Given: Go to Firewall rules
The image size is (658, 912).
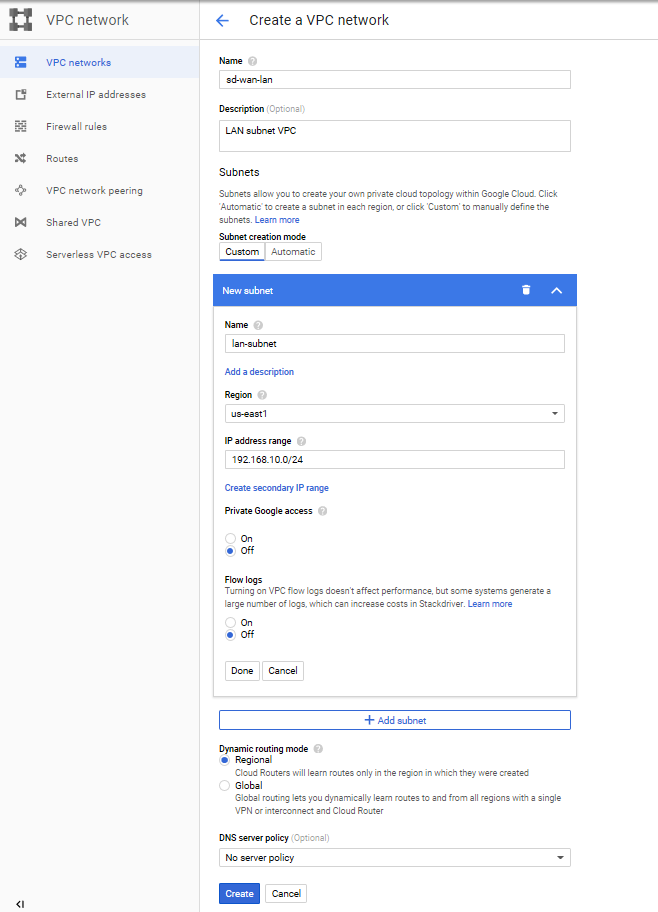Looking at the screenshot, I should 99,126.
